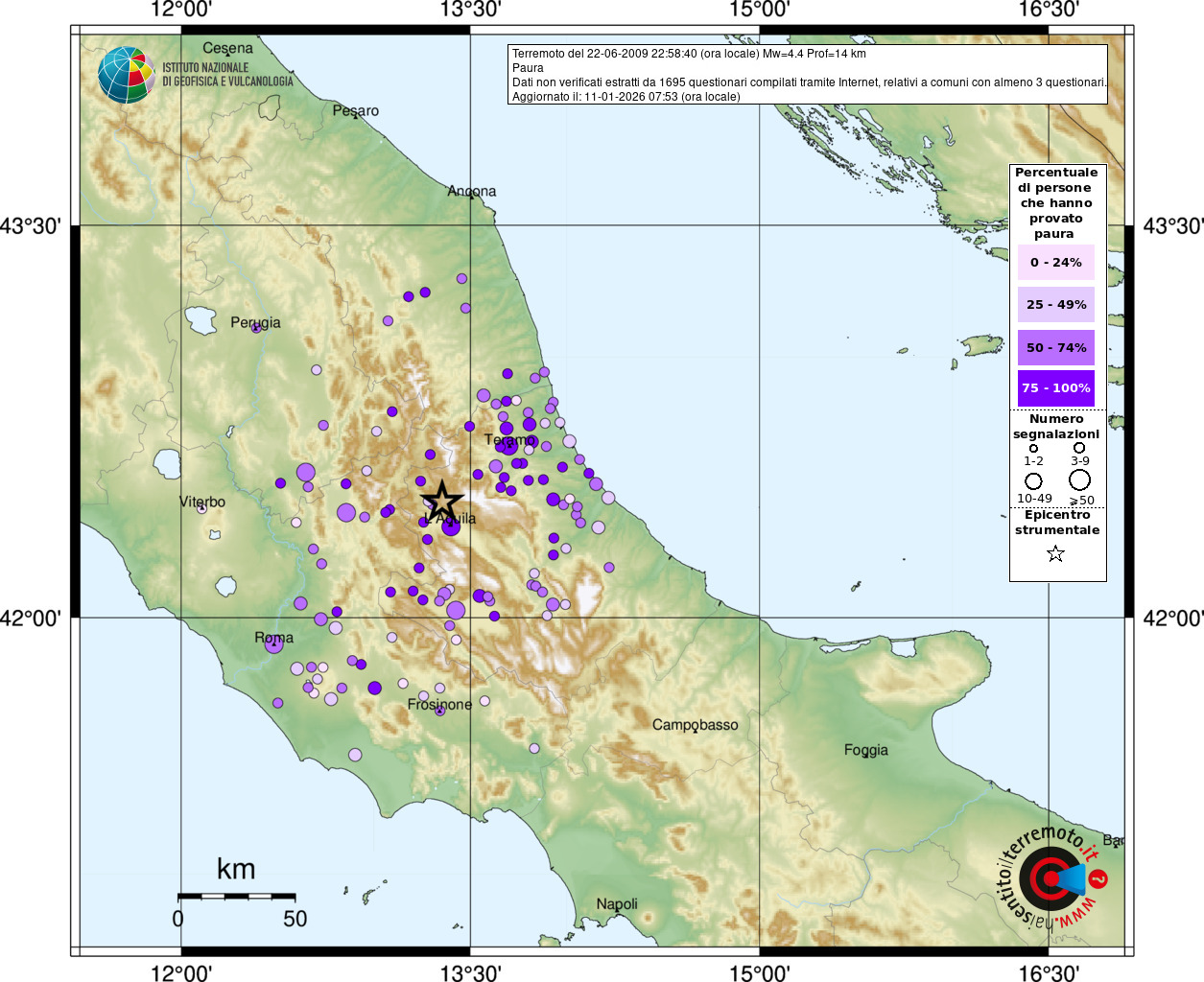Click the top 15°00' longitude label
The height and width of the screenshot is (982, 1204).
click(760, 10)
